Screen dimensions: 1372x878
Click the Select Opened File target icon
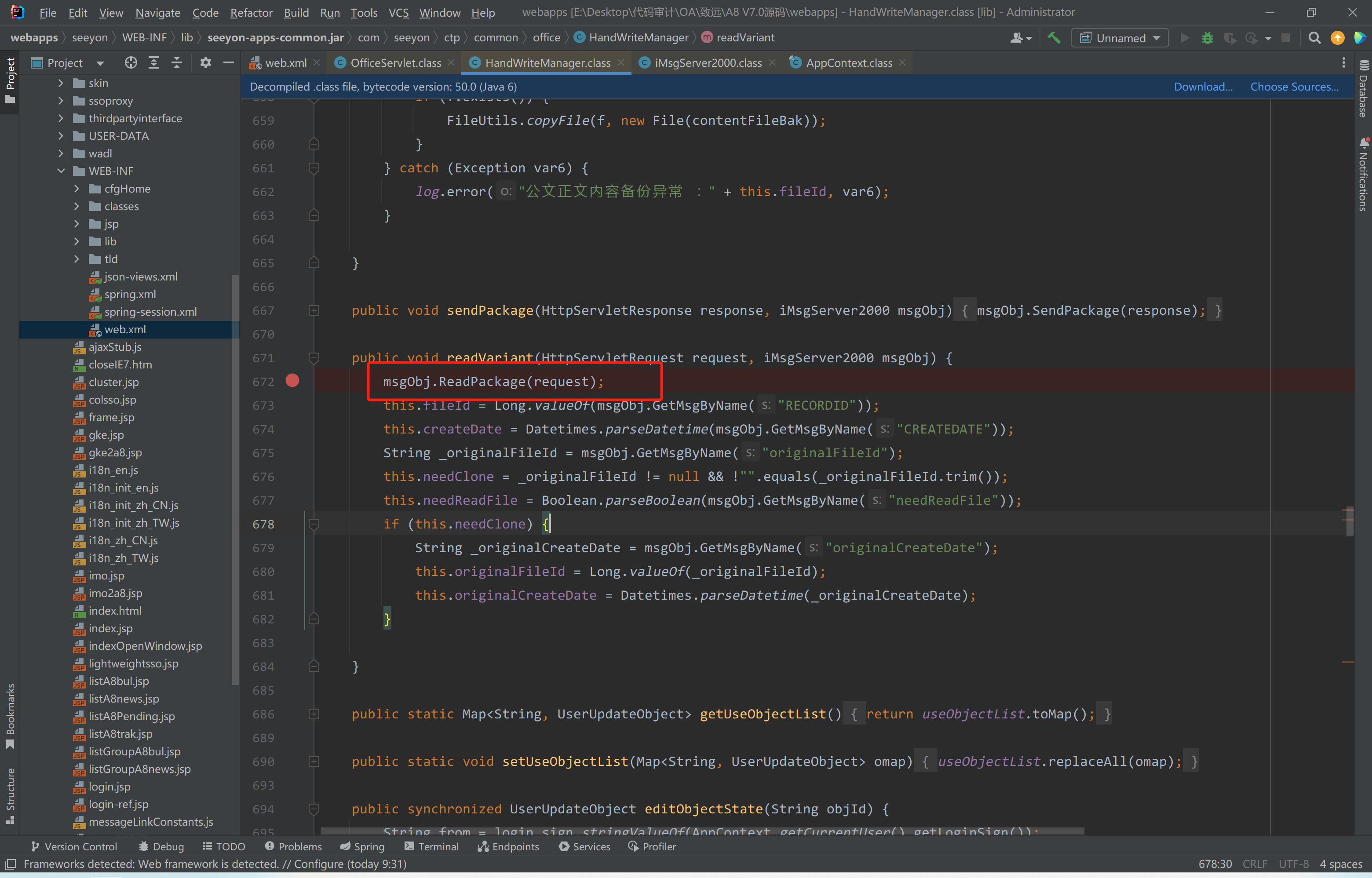click(x=131, y=63)
